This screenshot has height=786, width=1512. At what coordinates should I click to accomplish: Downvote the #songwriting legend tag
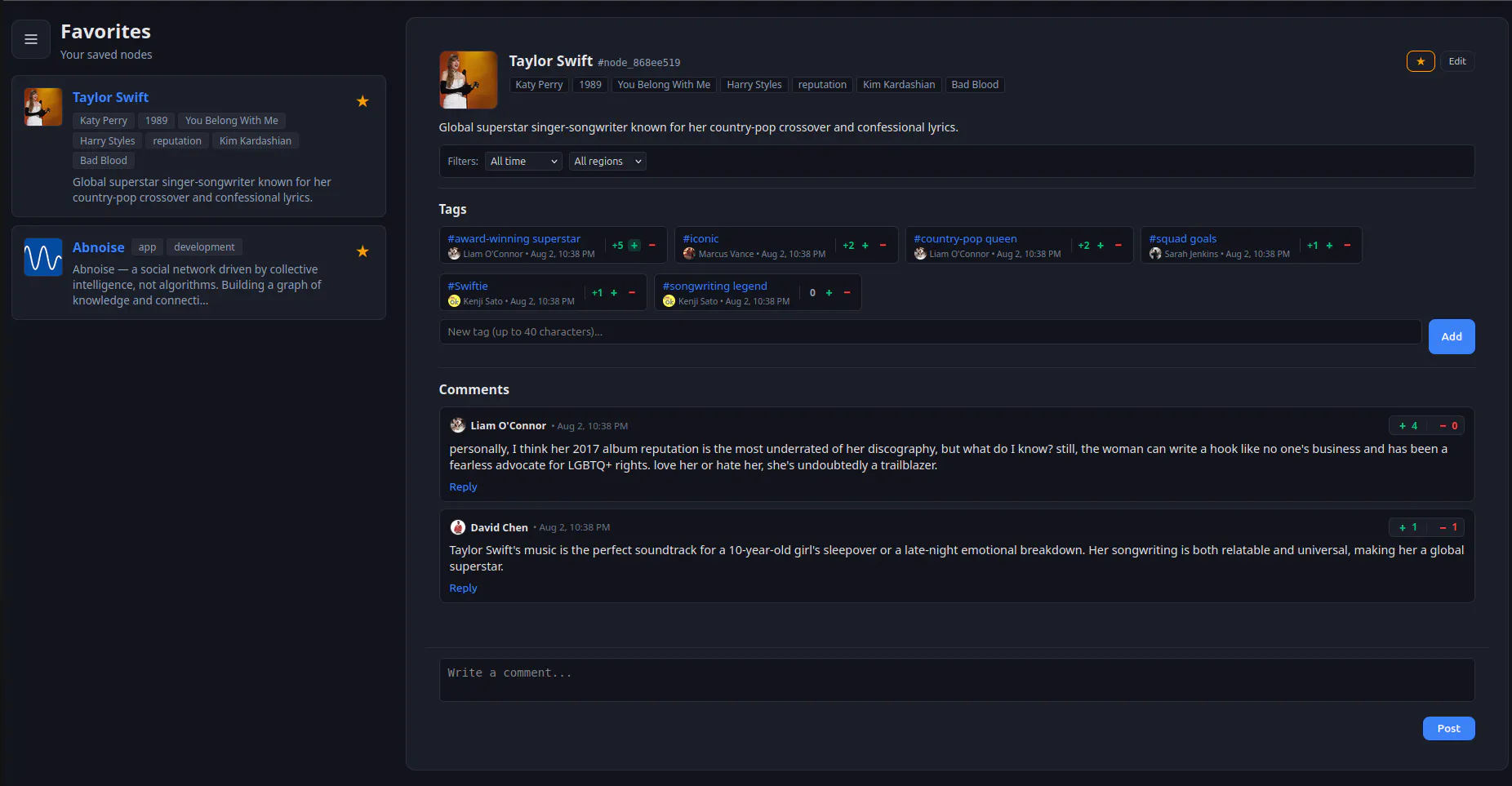pyautogui.click(x=847, y=293)
